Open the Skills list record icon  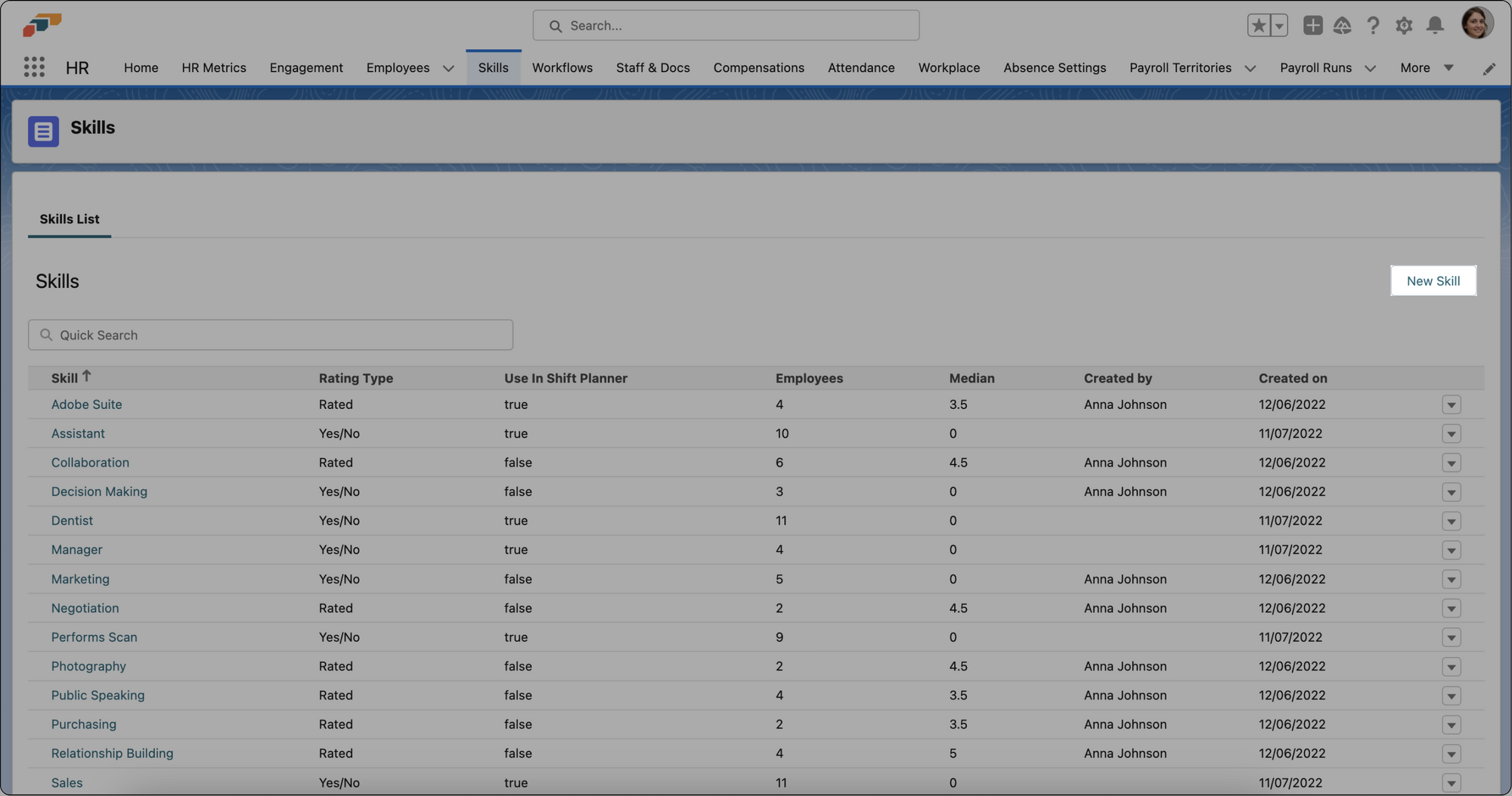pyautogui.click(x=43, y=131)
